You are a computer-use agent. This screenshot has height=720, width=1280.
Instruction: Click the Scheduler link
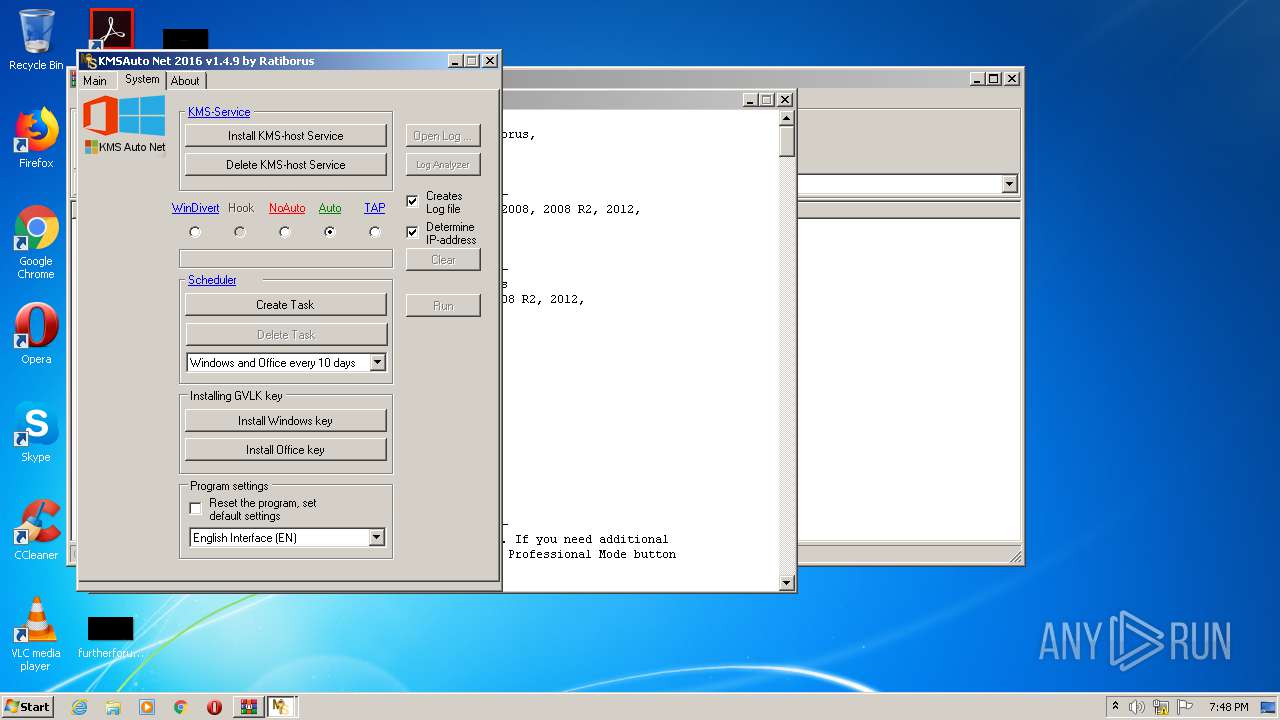pyautogui.click(x=212, y=280)
